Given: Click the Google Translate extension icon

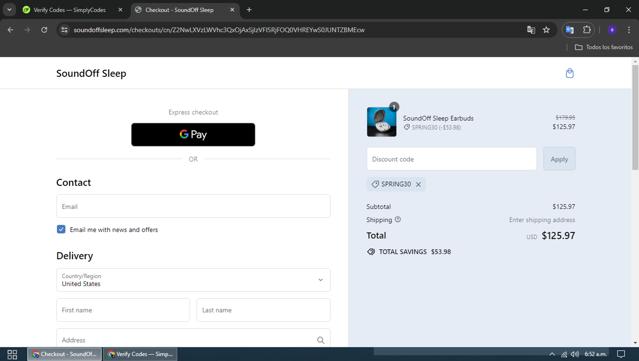Looking at the screenshot, I should (x=570, y=30).
